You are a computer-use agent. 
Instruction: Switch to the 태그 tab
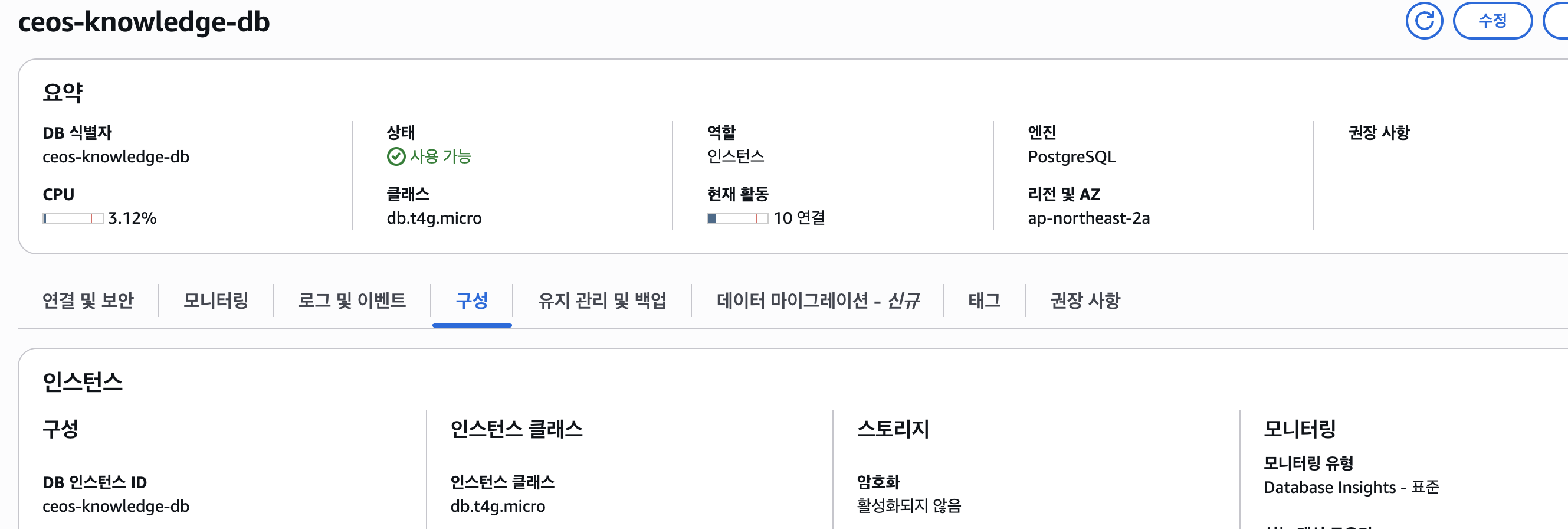click(x=984, y=301)
